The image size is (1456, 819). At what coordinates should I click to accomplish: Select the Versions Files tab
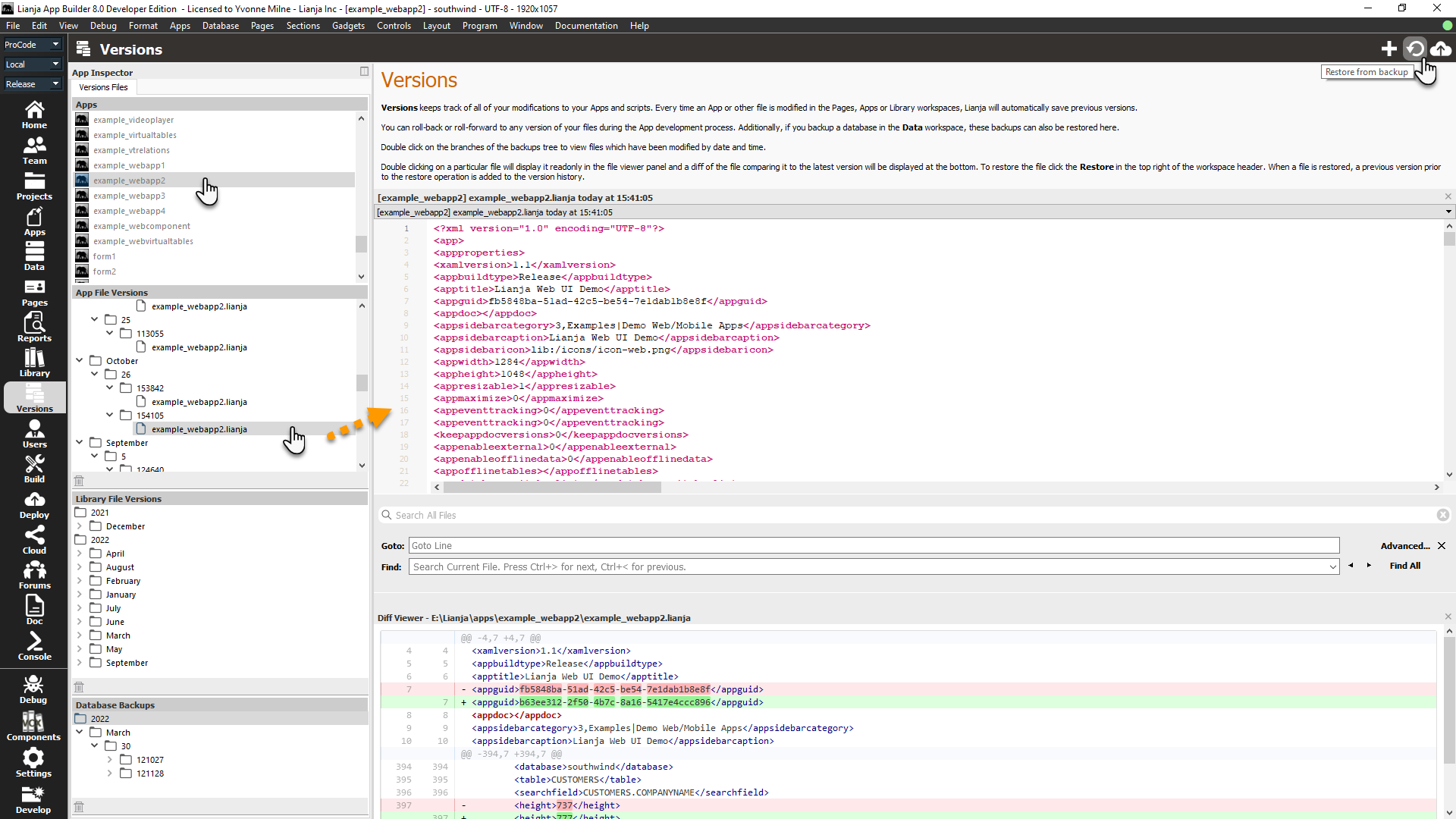[x=103, y=87]
